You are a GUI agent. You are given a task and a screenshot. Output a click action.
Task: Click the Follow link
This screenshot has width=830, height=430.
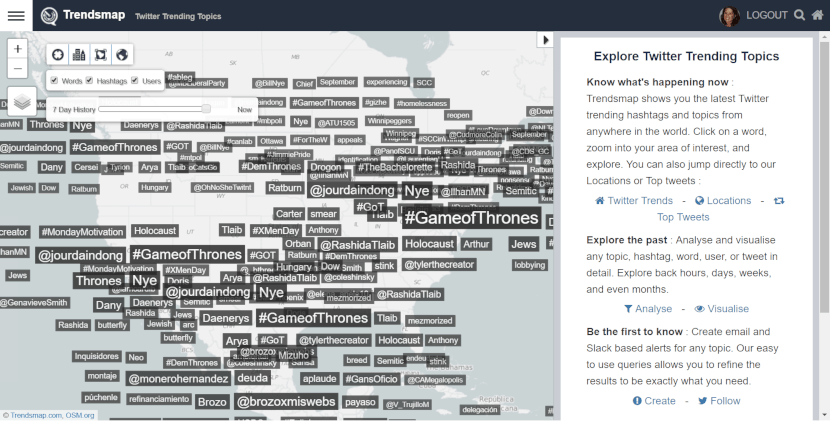(719, 401)
